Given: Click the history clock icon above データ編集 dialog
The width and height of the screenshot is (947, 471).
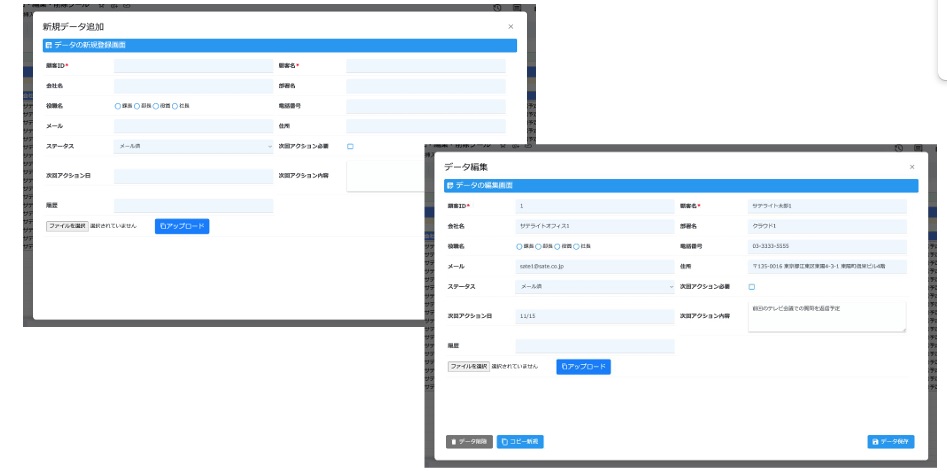Looking at the screenshot, I should tap(899, 147).
